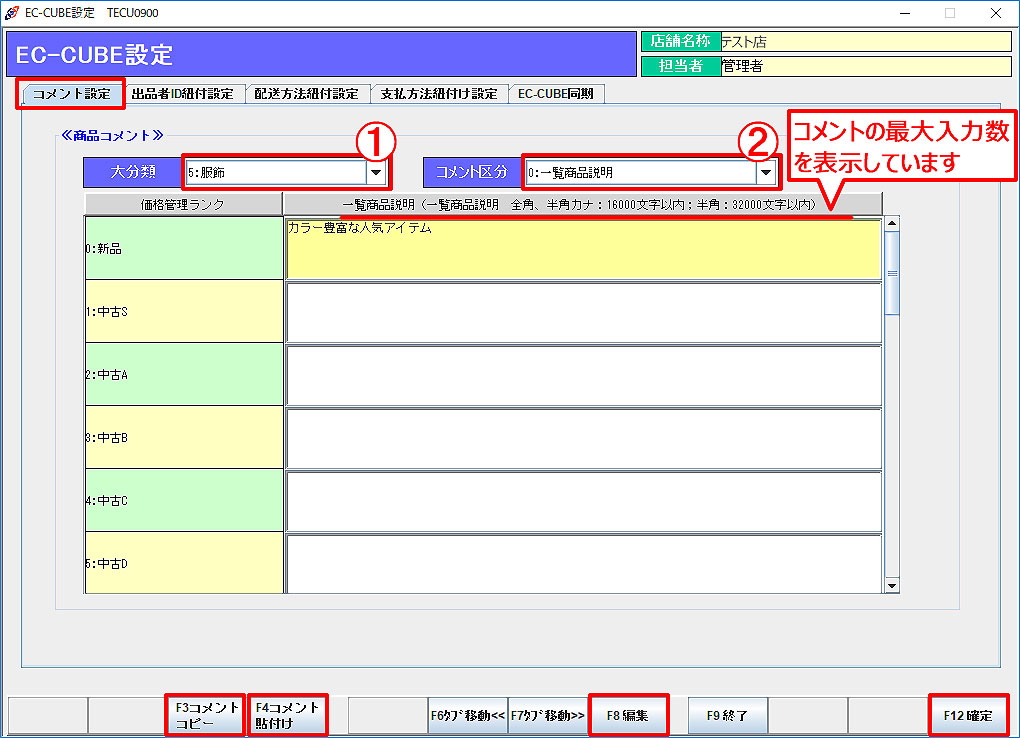Click the F6 タブ移動<< button
1020x738 pixels.
click(x=468, y=716)
